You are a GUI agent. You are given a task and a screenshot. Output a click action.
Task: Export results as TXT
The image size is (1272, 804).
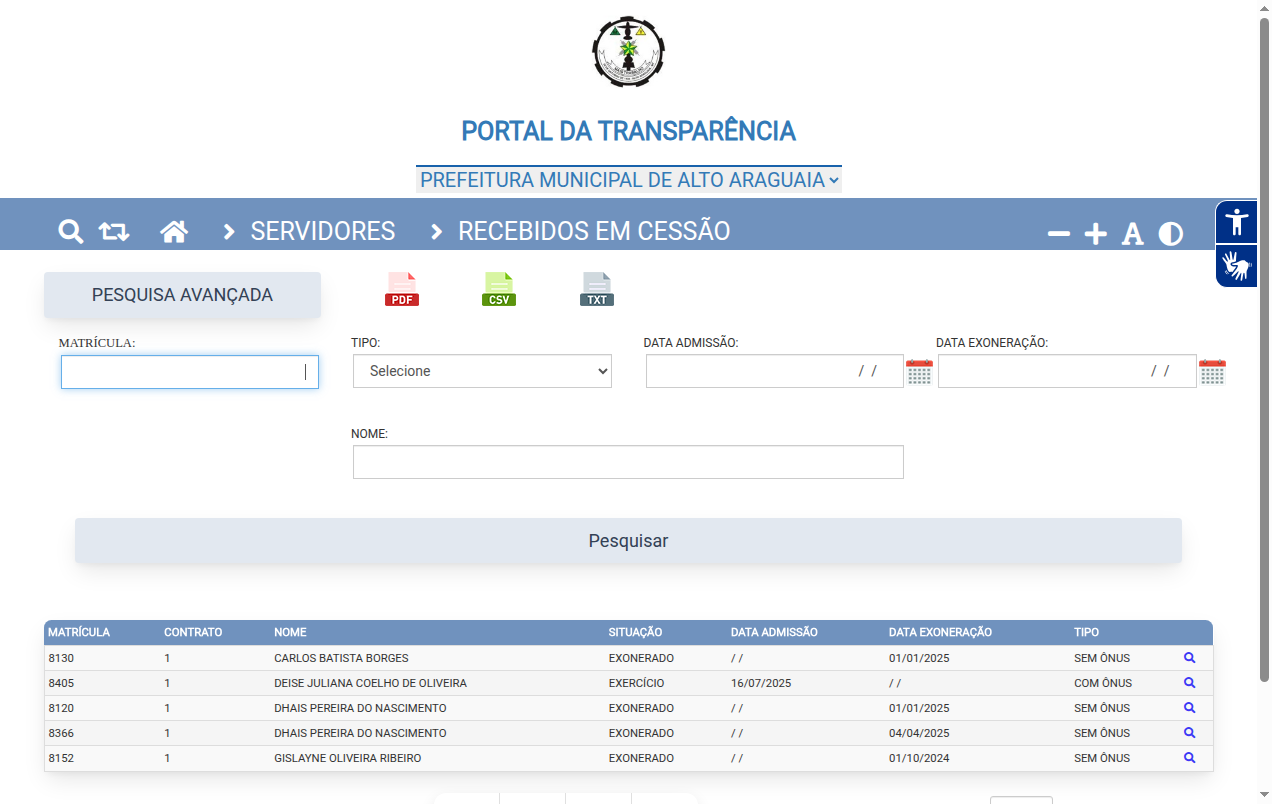[x=597, y=289]
